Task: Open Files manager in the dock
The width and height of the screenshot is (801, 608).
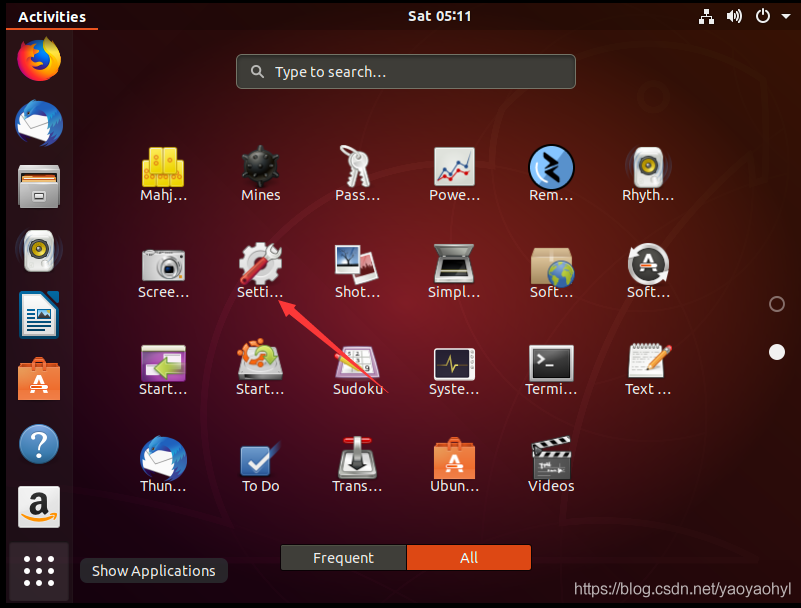Action: tap(39, 186)
